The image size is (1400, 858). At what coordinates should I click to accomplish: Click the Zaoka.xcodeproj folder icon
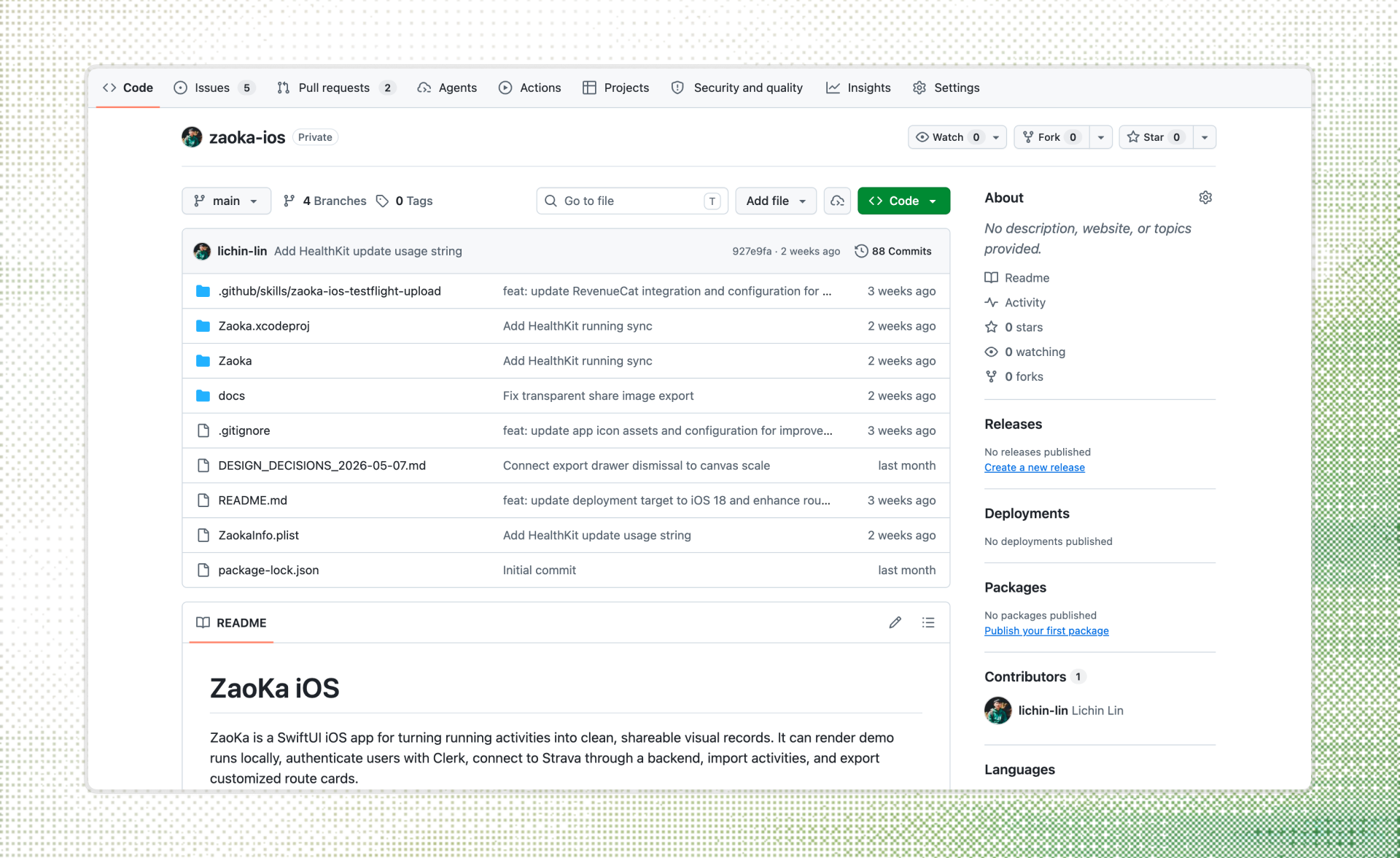pos(203,326)
